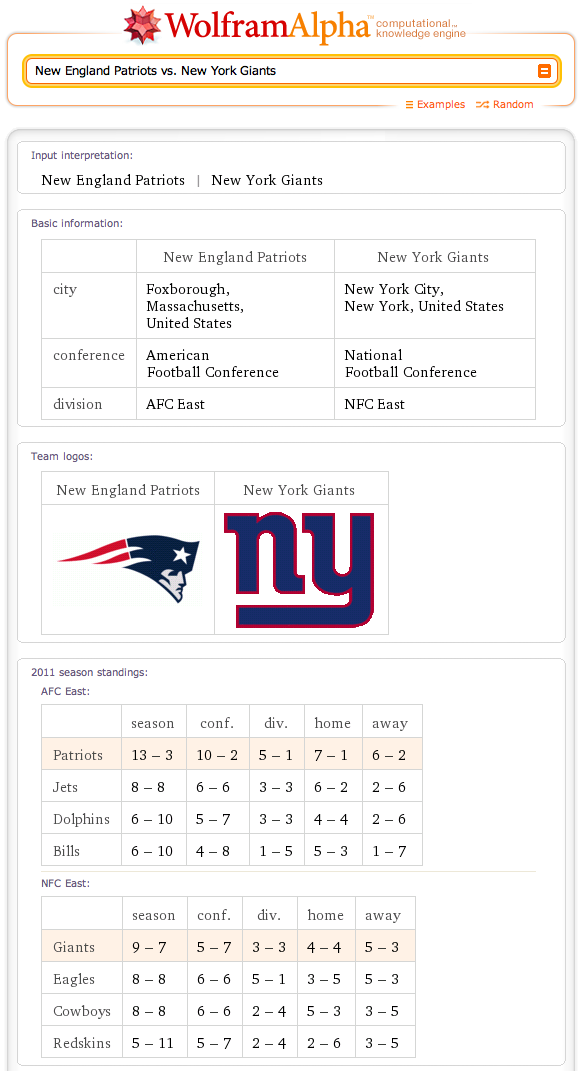580x1071 pixels.
Task: Click the 'Input interpretation:' label
Action: [x=82, y=156]
